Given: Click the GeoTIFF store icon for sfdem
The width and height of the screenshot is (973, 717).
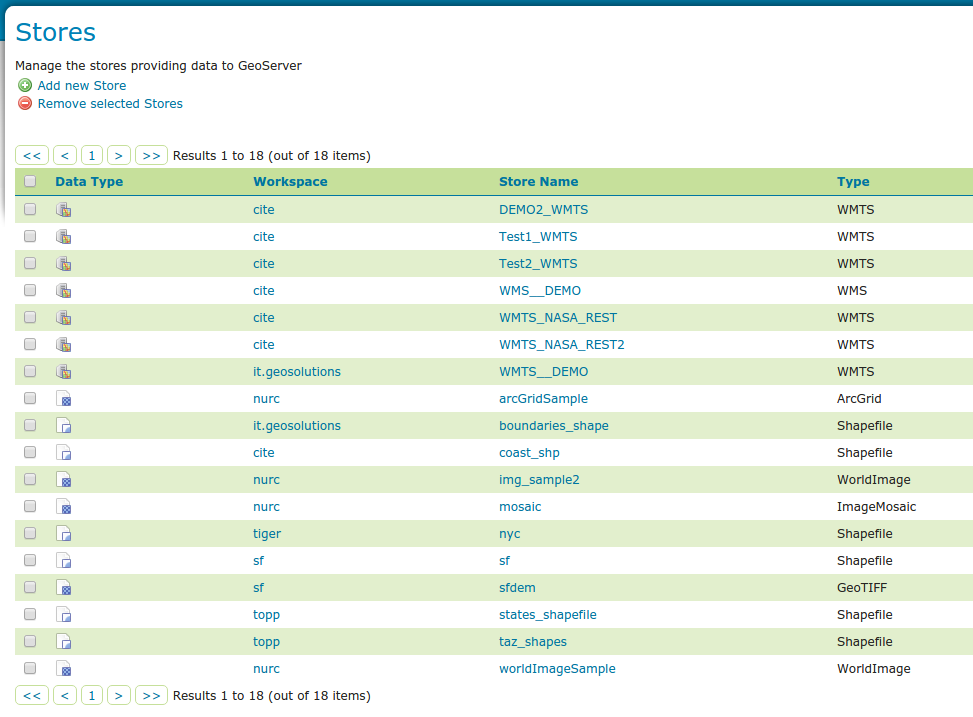Looking at the screenshot, I should point(63,587).
